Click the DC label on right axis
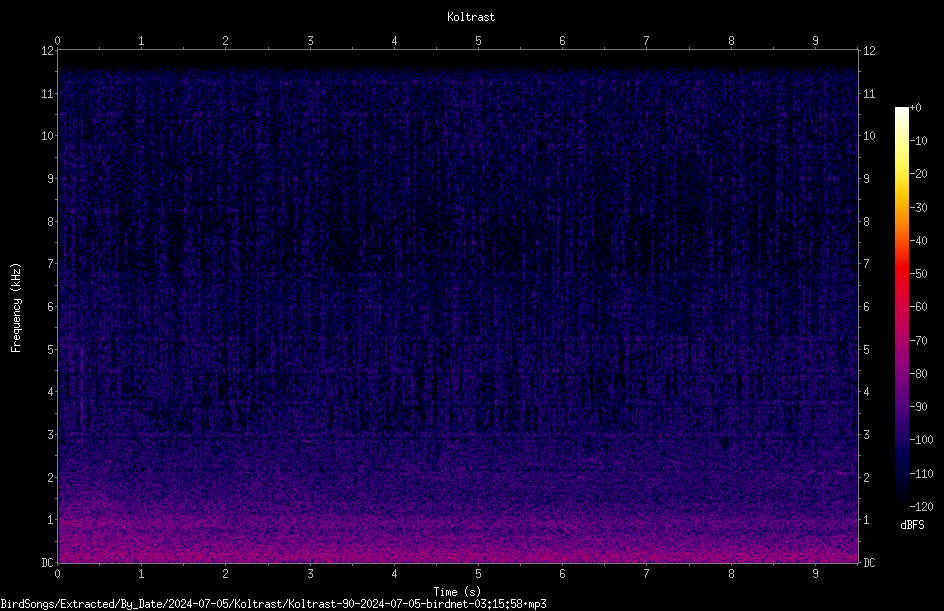Viewport: 944px width, 611px height. point(869,562)
